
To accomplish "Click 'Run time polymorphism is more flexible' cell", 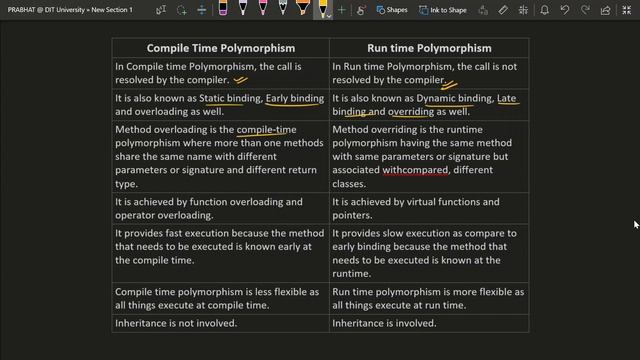I will click(x=429, y=298).
